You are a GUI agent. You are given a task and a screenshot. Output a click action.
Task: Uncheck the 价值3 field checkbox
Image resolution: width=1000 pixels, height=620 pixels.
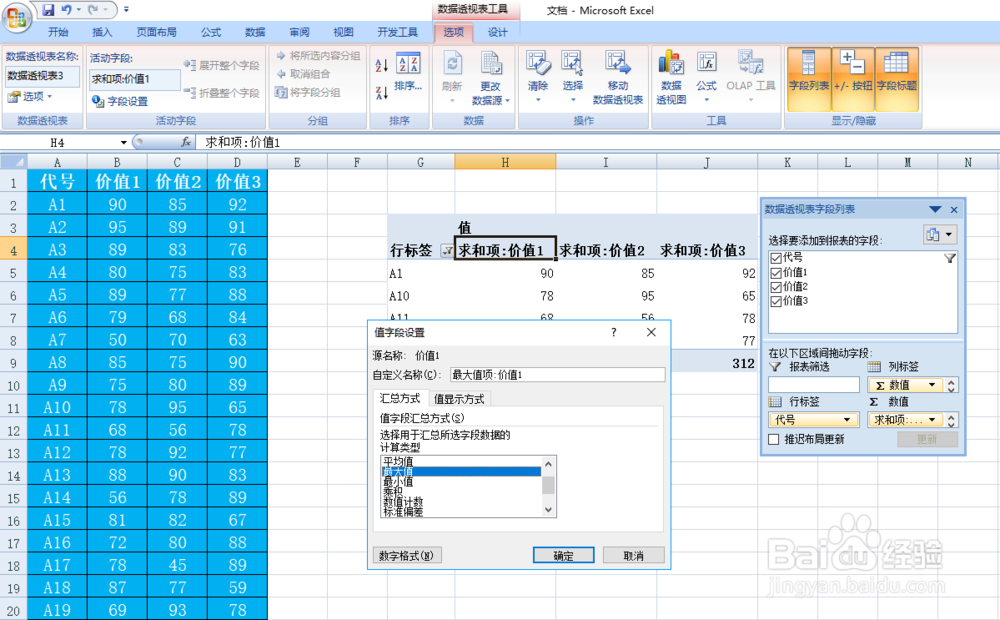(776, 301)
